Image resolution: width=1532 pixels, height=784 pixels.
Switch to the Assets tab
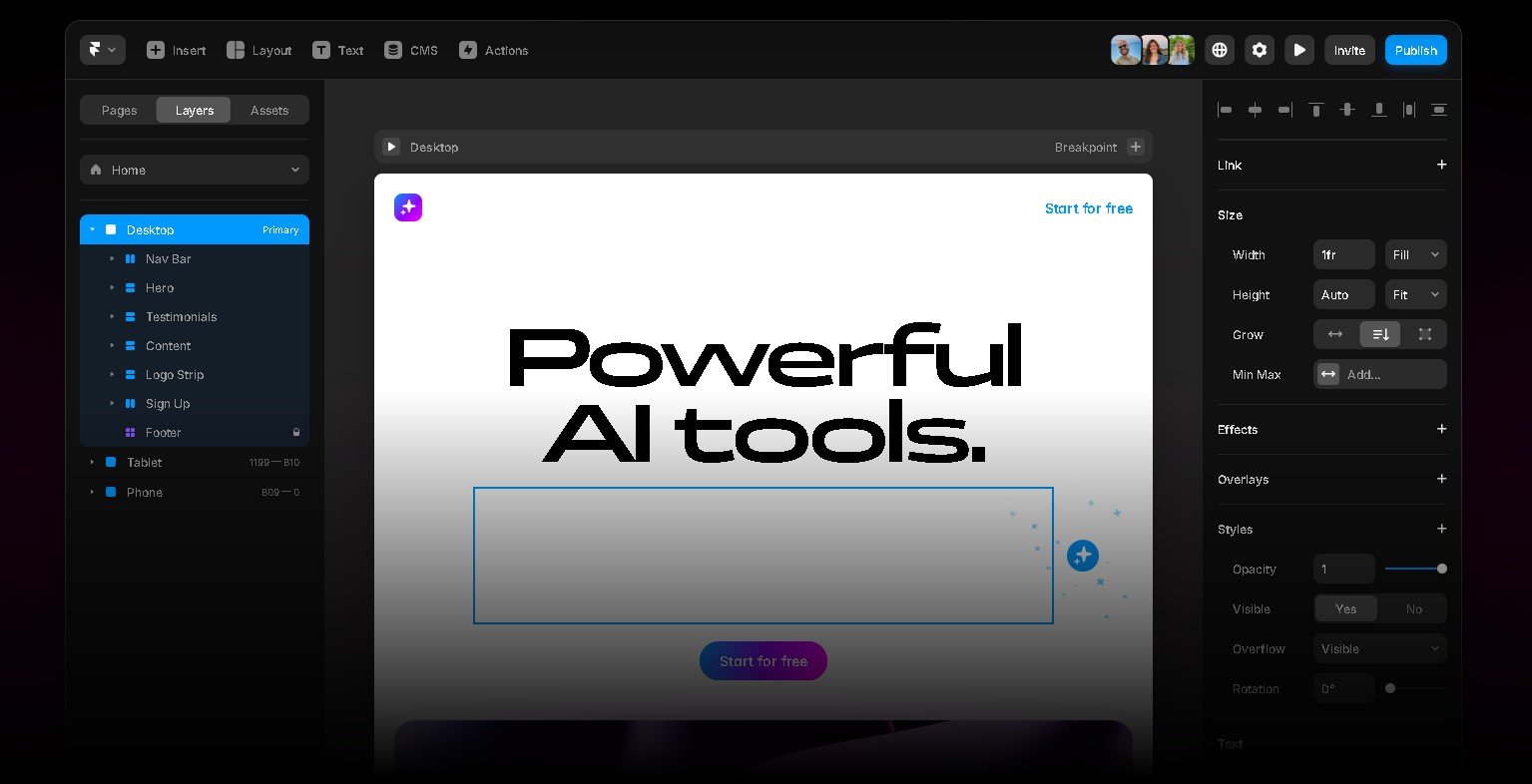[269, 110]
